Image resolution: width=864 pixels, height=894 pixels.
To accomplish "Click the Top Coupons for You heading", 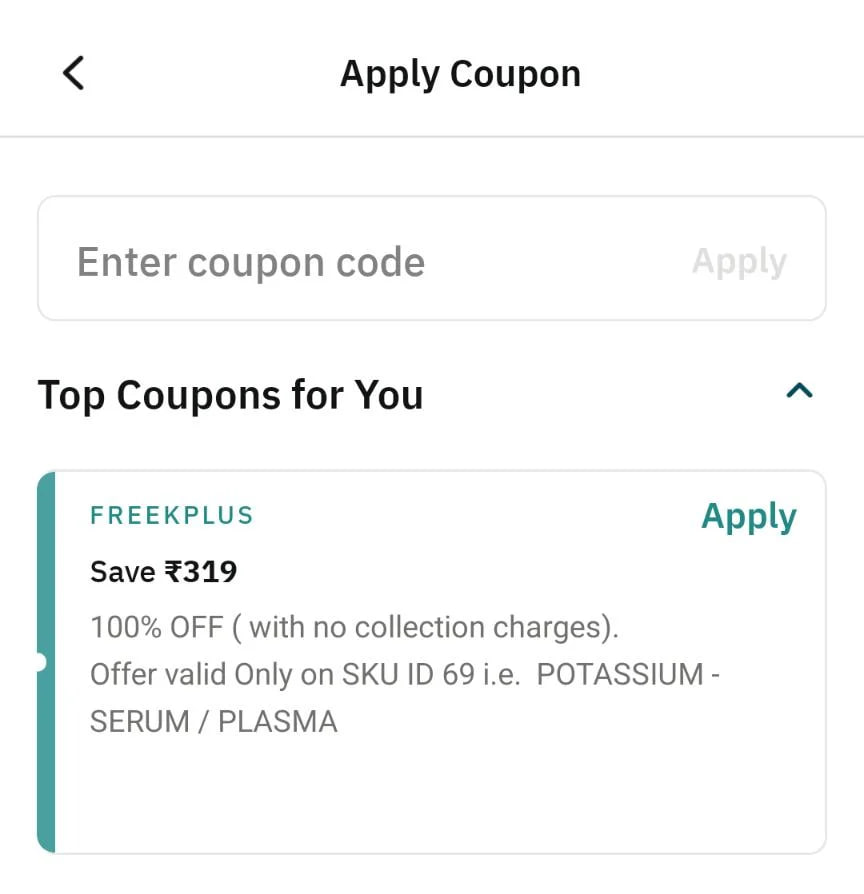I will coord(229,394).
